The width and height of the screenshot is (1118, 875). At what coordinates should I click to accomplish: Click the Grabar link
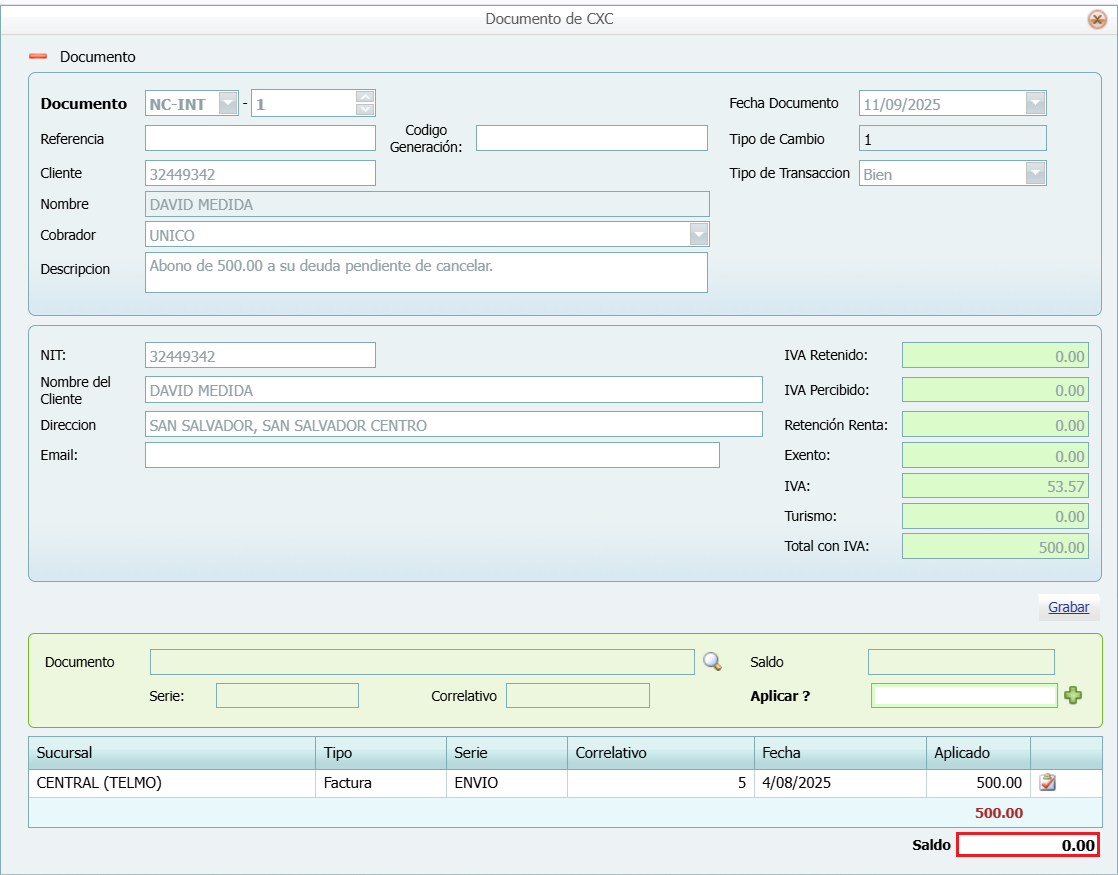click(x=1068, y=607)
